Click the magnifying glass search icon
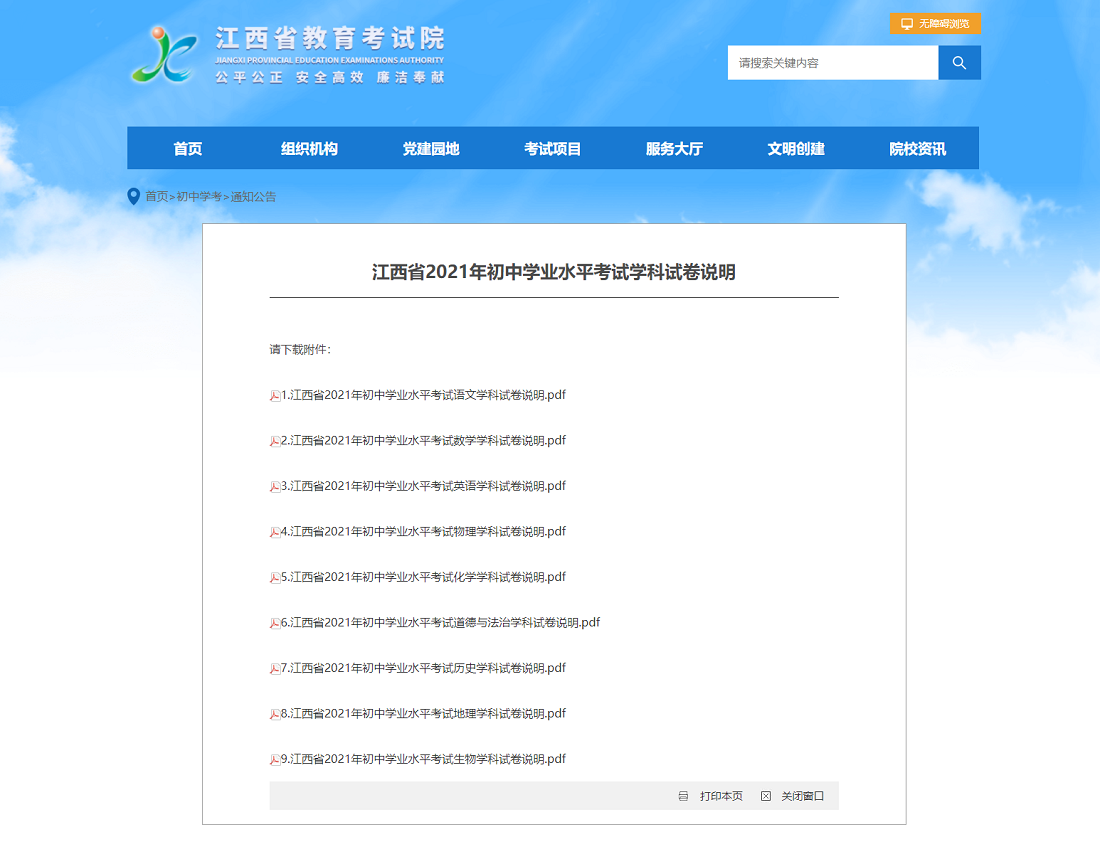 pyautogui.click(x=958, y=62)
